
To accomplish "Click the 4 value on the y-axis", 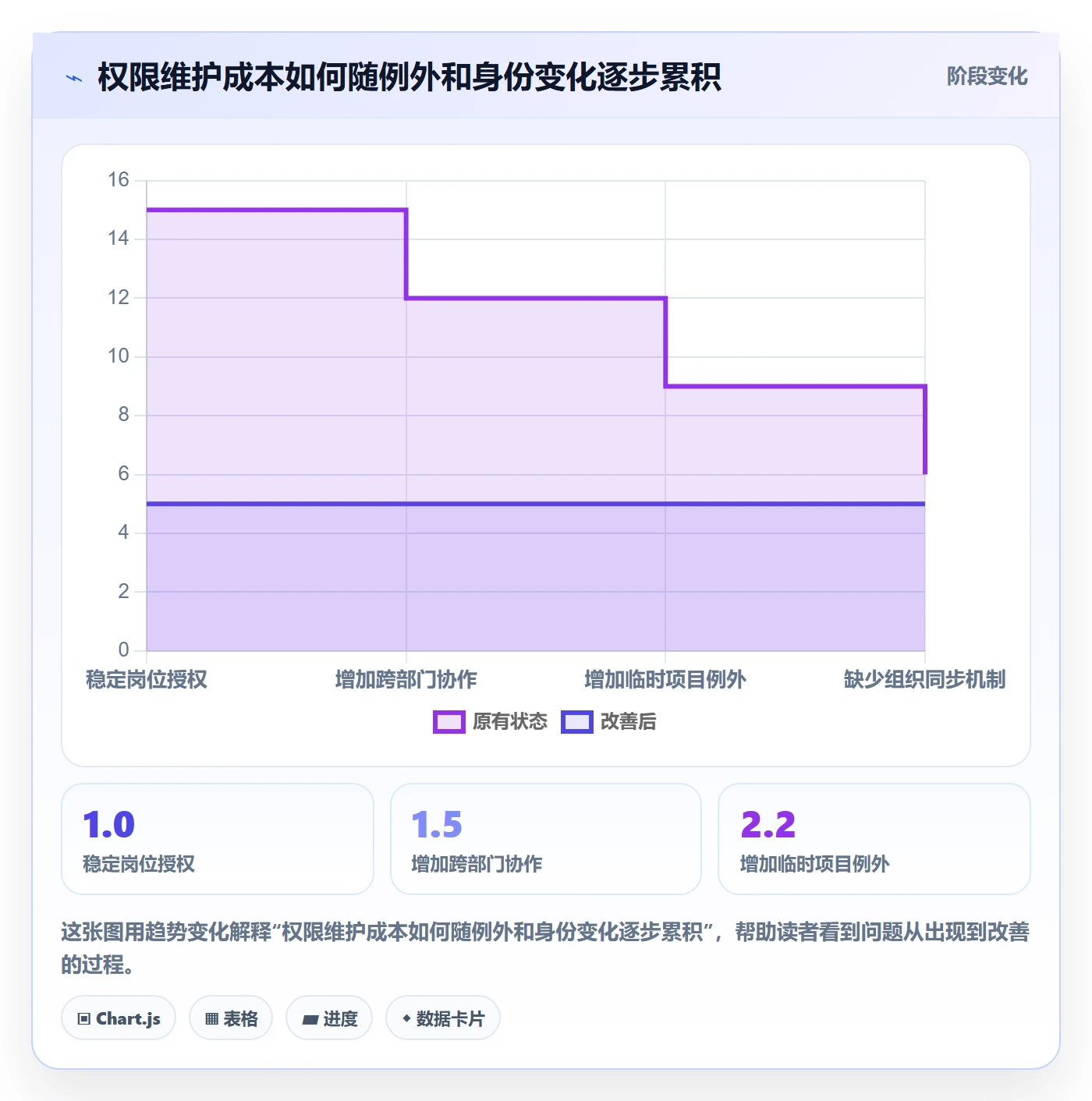I will click(123, 533).
